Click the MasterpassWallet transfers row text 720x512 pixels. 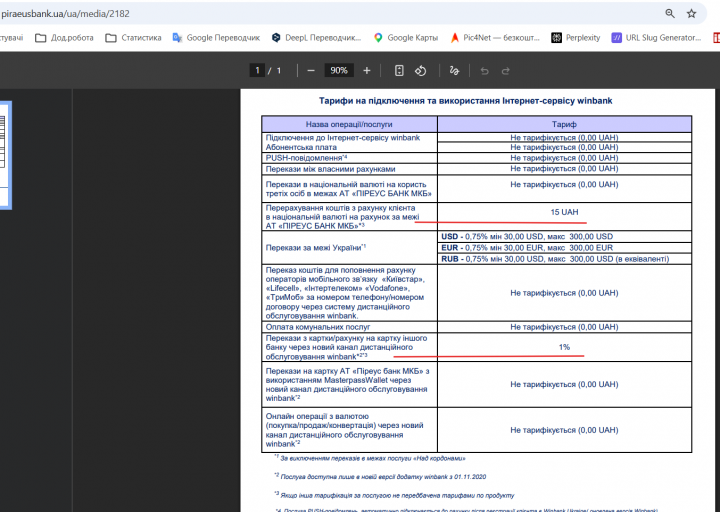pos(348,384)
